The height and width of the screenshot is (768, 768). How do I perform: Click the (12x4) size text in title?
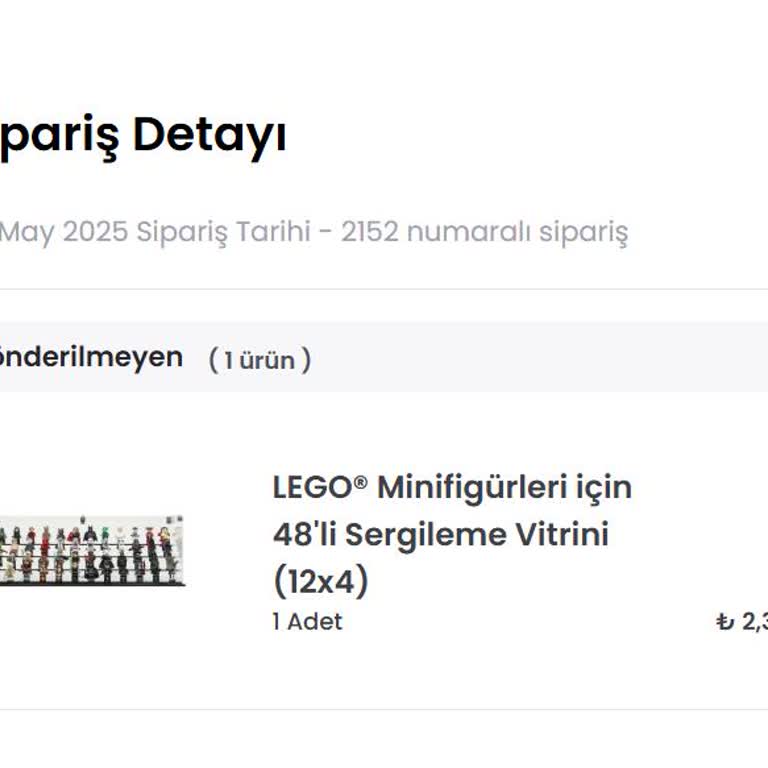tap(320, 581)
